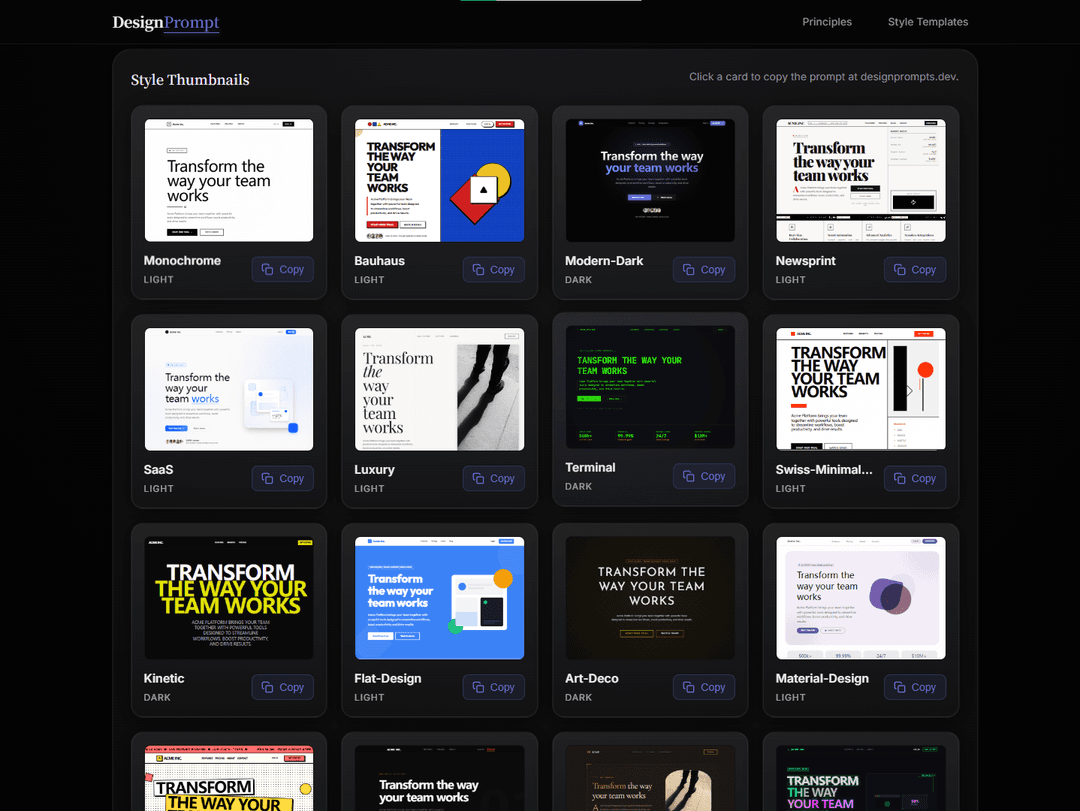This screenshot has height=811, width=1080.
Task: Click the Copy button on Bauhaus card
Action: pyautogui.click(x=493, y=269)
